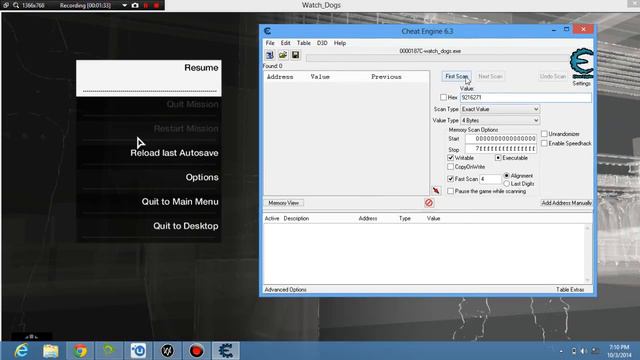Screen dimensions: 640x360
Task: Click the recorder screenshot camera icon
Action: coord(135,5)
